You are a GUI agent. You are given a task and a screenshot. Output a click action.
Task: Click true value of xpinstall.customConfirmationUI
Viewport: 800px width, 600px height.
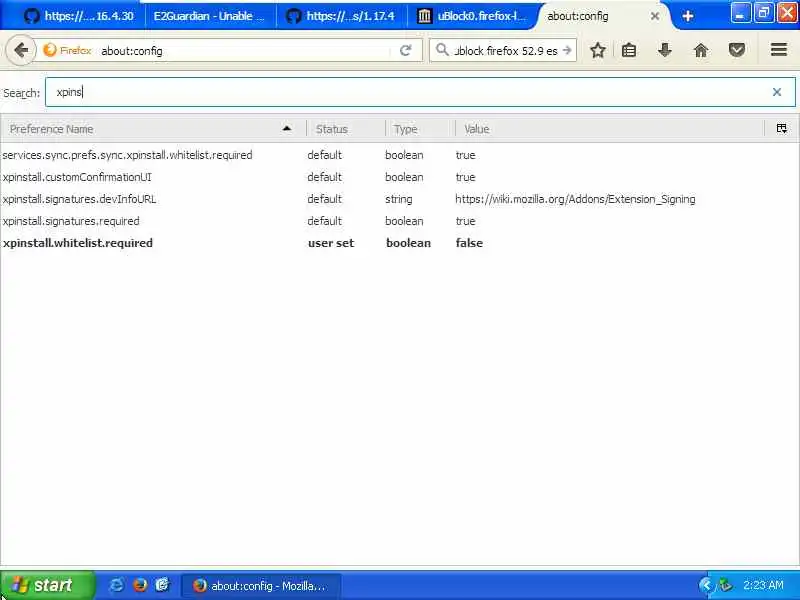[465, 177]
